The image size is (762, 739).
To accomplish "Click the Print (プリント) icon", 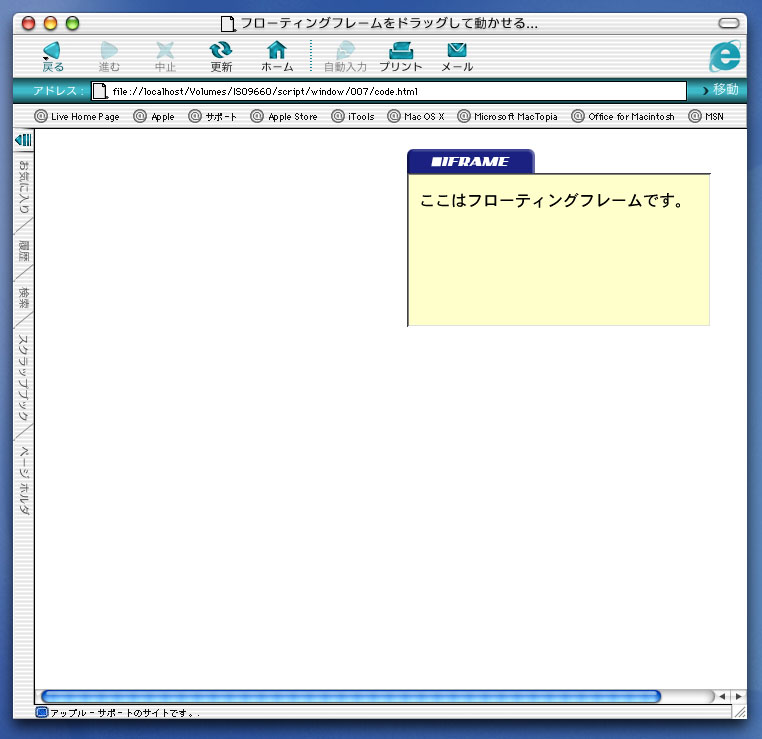I will tap(401, 51).
